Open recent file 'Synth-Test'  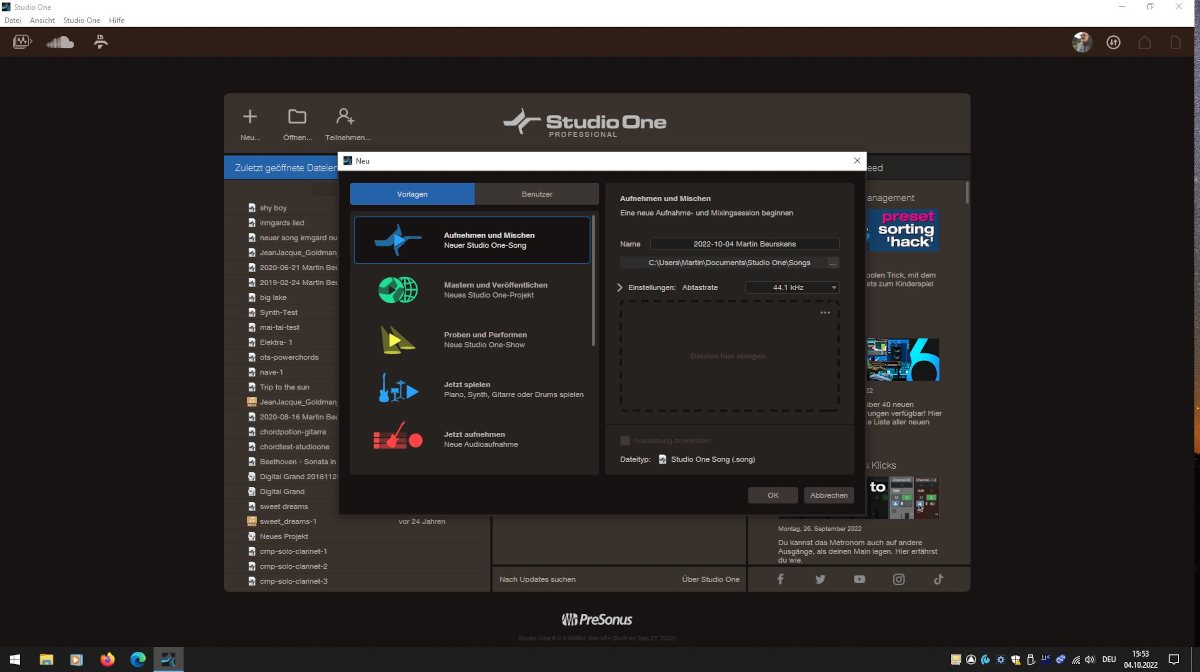279,312
